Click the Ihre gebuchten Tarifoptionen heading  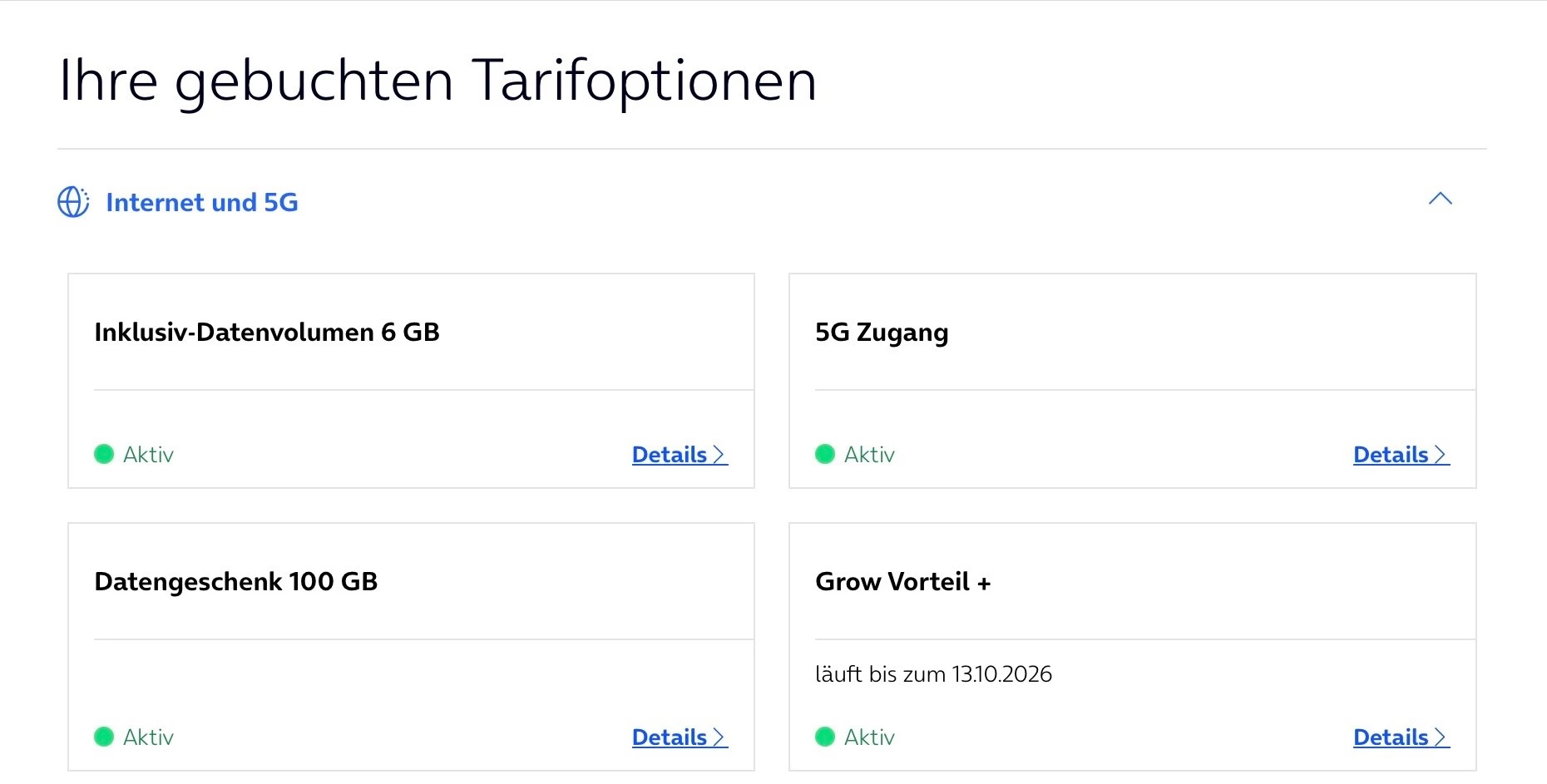pyautogui.click(x=437, y=81)
